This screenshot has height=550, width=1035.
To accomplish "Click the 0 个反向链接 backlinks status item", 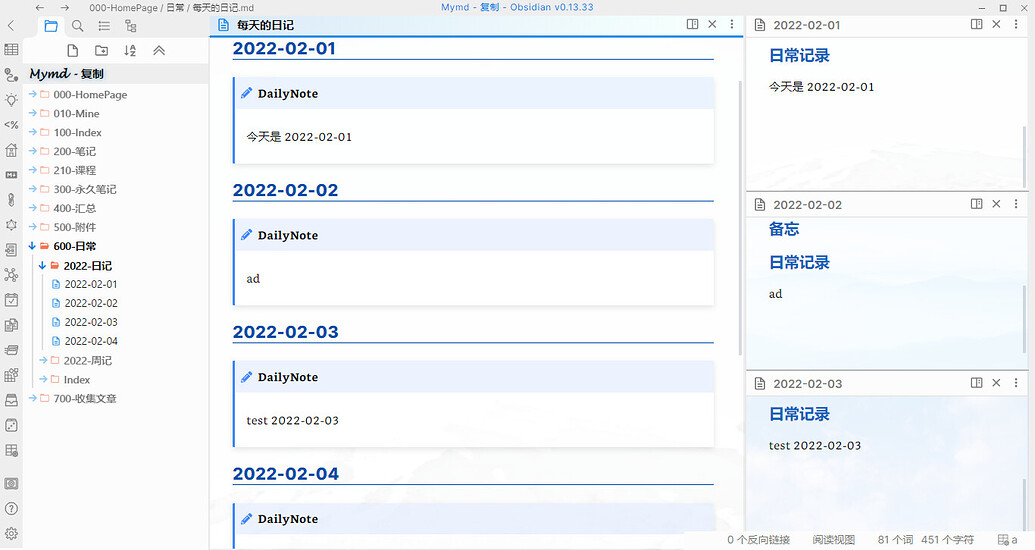I will 758,539.
